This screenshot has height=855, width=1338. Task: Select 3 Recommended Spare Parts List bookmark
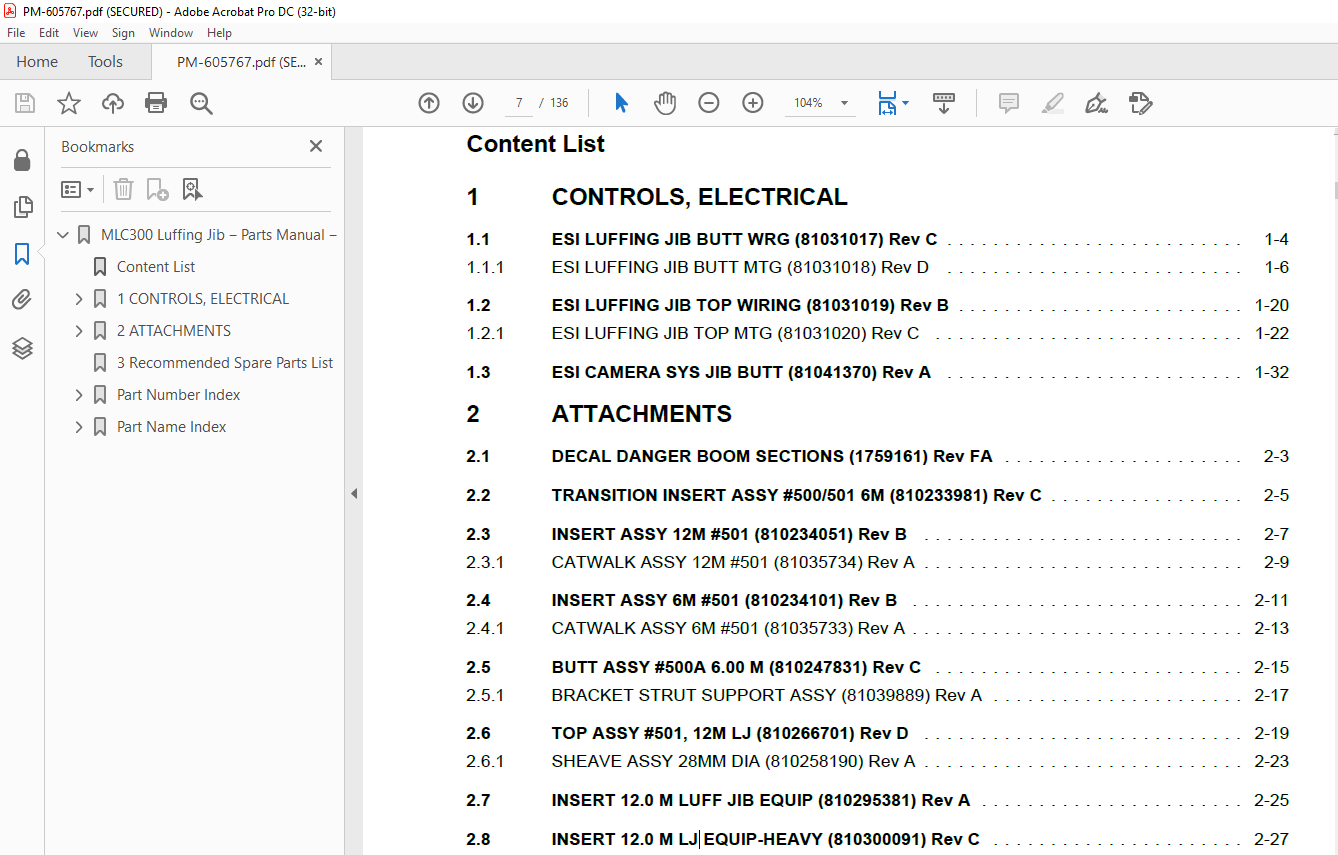point(225,363)
